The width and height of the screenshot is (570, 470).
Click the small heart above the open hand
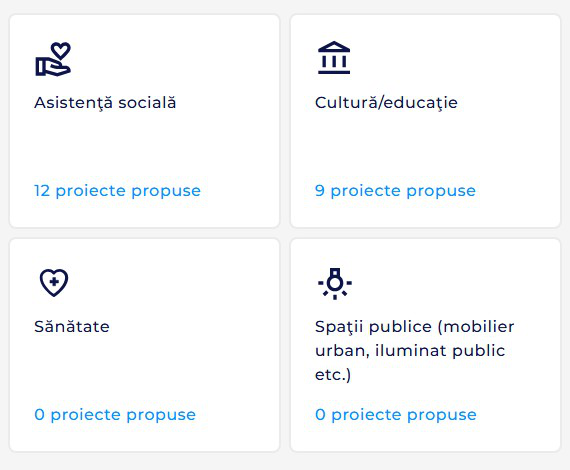pos(60,50)
